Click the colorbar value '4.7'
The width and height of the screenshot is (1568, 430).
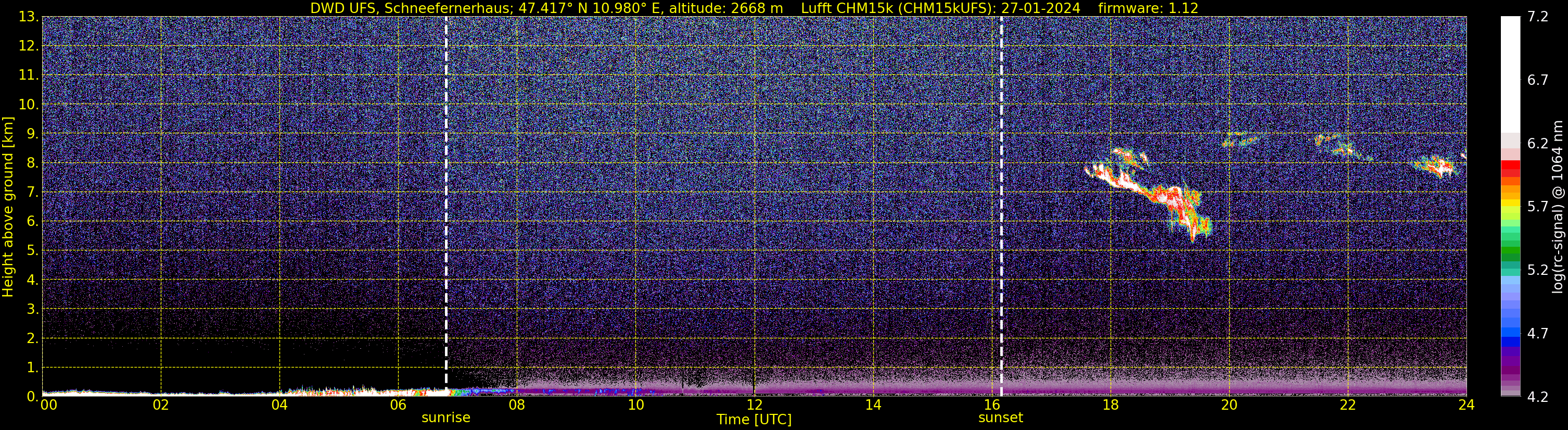(x=1538, y=333)
